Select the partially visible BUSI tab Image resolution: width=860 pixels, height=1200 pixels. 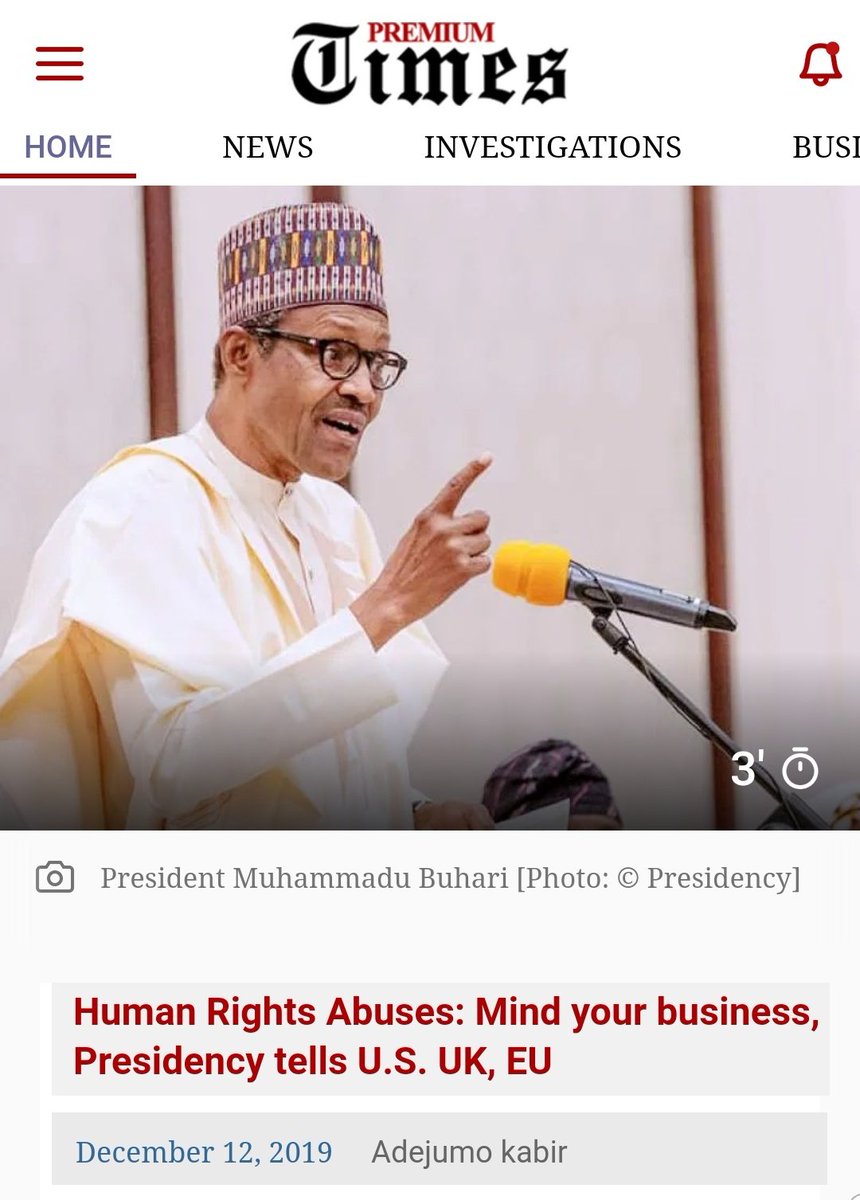[826, 148]
